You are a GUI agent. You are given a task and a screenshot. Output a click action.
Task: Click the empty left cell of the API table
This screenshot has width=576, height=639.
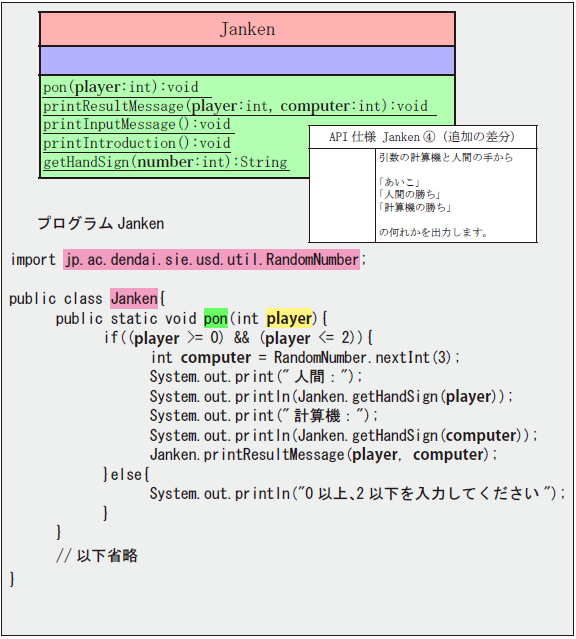click(x=342, y=195)
